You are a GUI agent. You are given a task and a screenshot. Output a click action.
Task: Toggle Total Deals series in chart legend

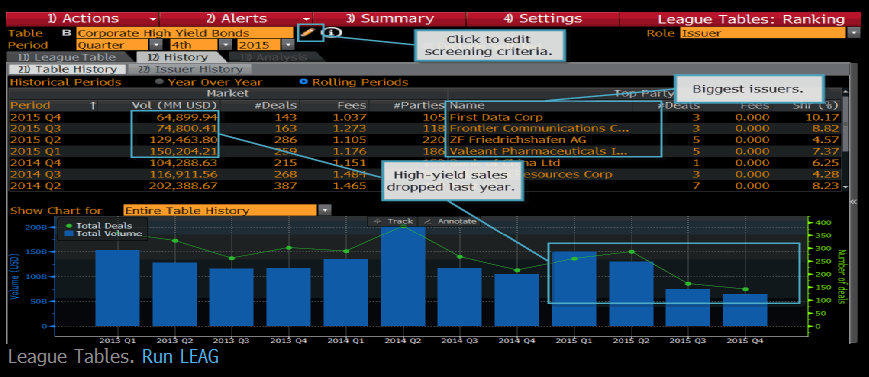100,226
